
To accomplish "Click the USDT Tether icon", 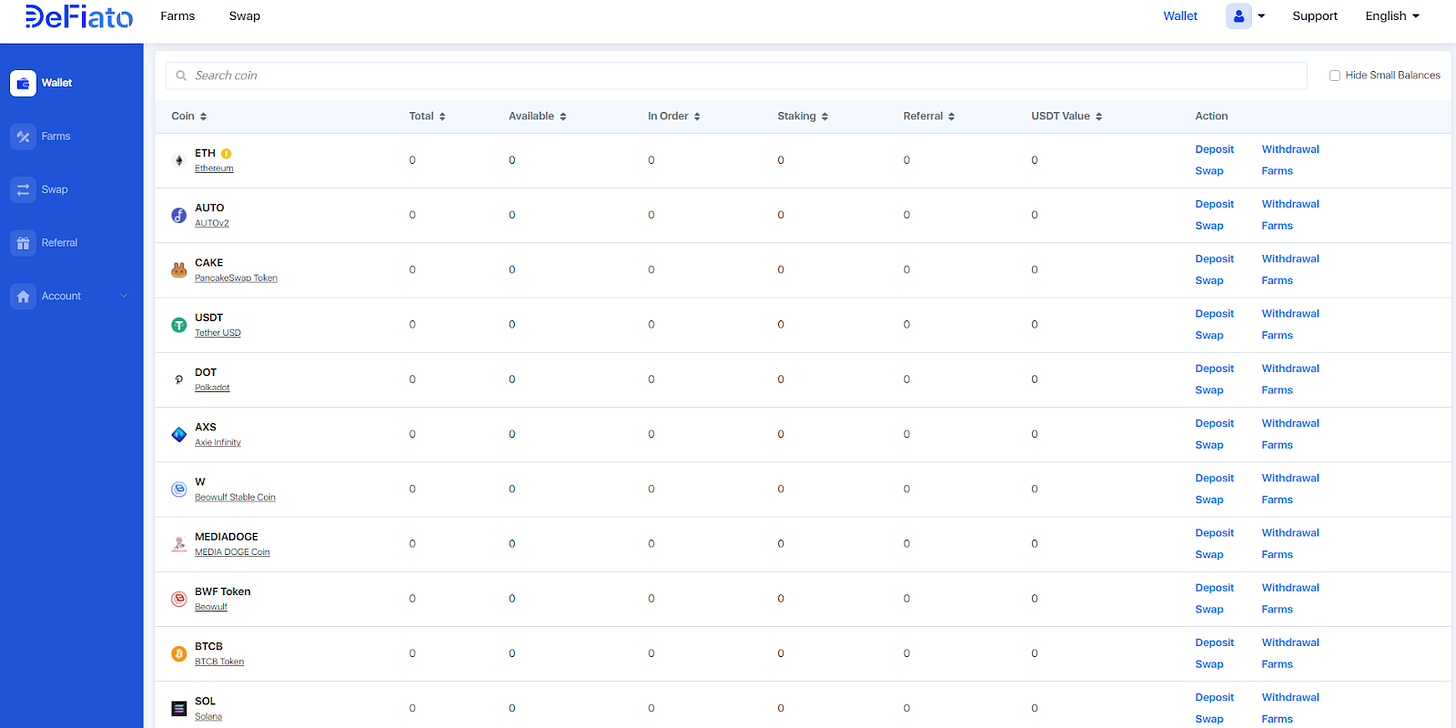I will (x=179, y=325).
